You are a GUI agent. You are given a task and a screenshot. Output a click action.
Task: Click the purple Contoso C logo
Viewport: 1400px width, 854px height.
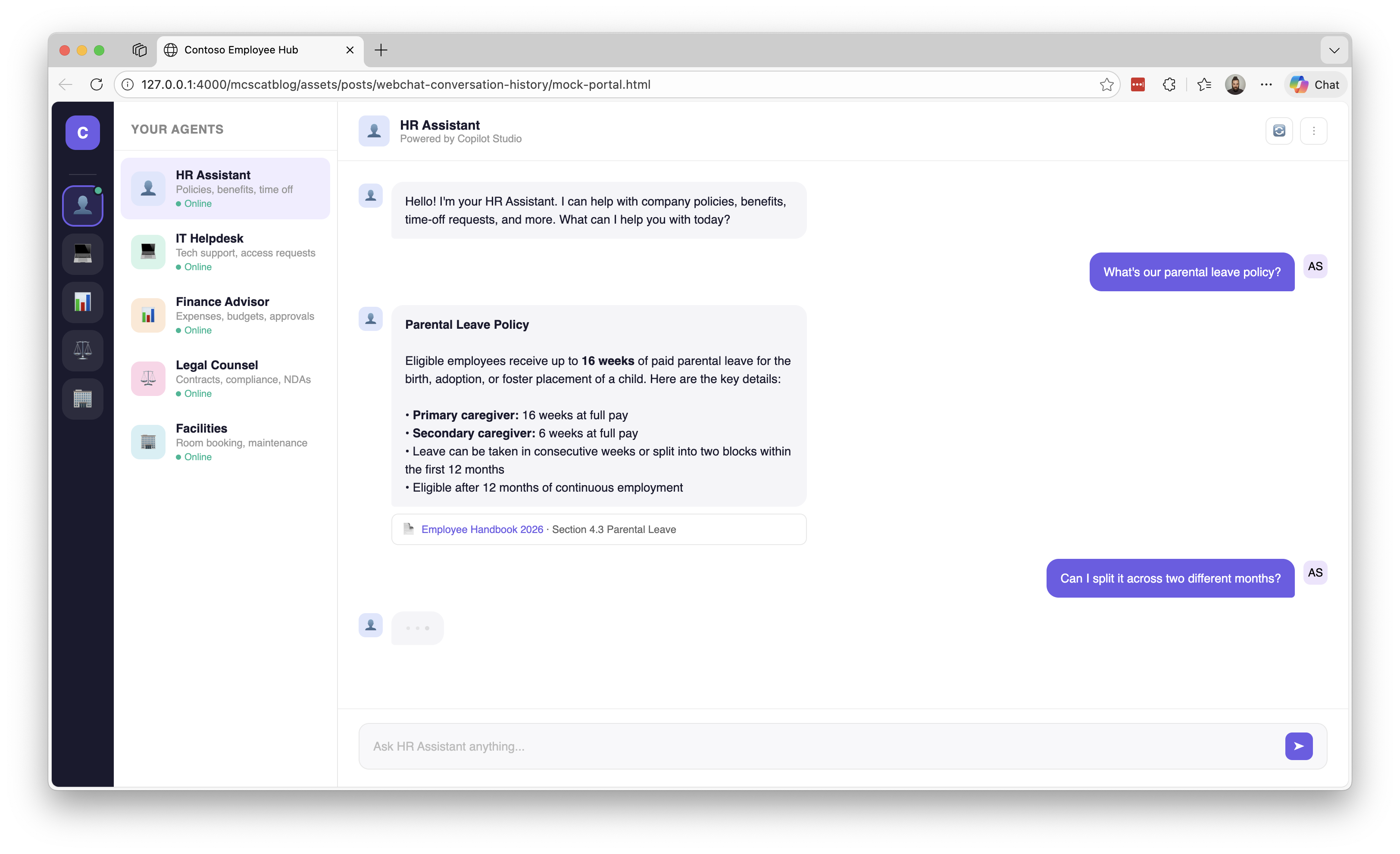click(83, 133)
